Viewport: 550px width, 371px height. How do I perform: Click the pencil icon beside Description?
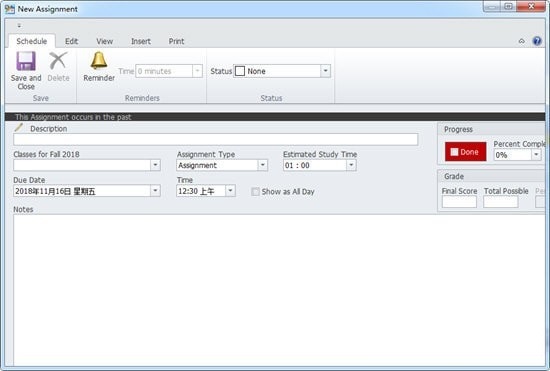click(x=19, y=127)
